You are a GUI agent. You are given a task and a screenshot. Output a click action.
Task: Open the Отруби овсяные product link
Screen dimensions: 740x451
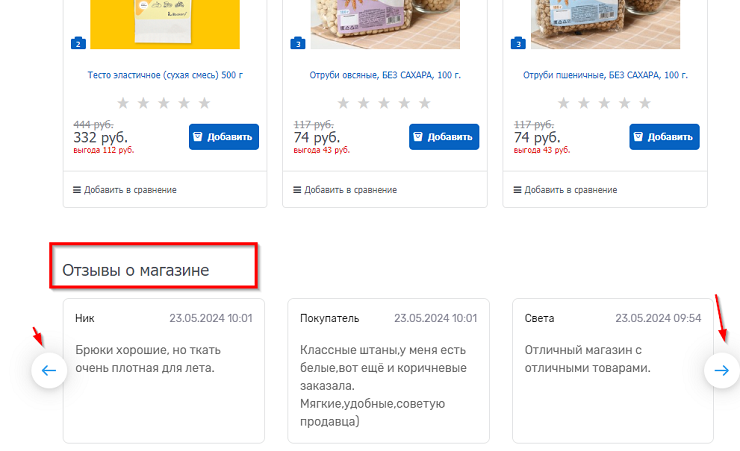[x=385, y=75]
